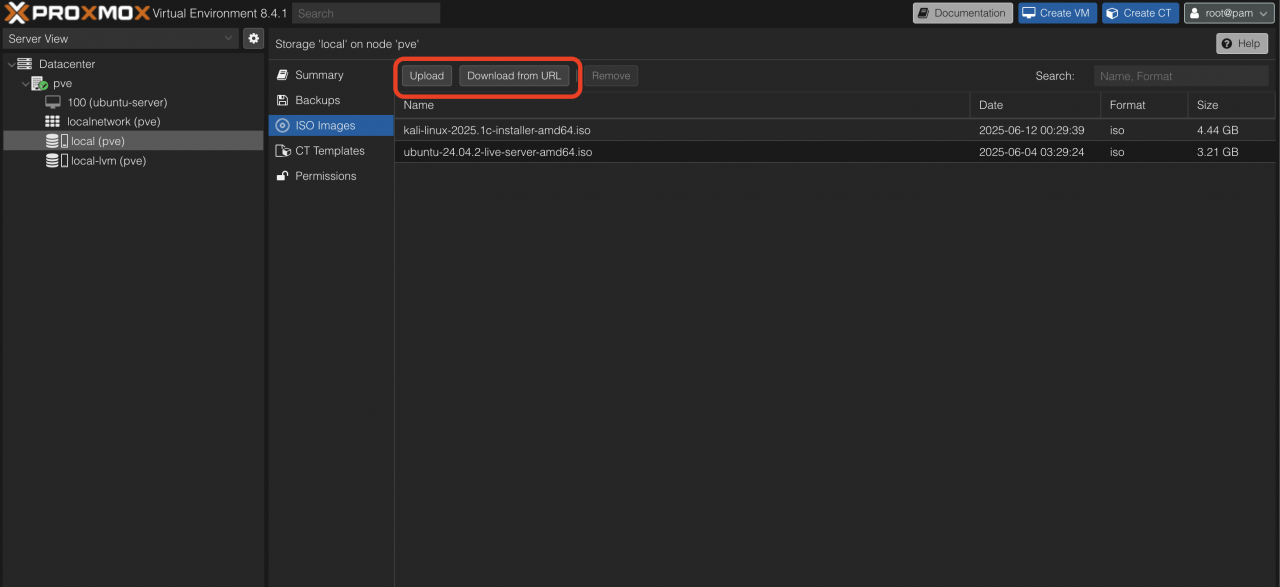
Task: Select the Datacenter label in tree
Action: coord(67,64)
